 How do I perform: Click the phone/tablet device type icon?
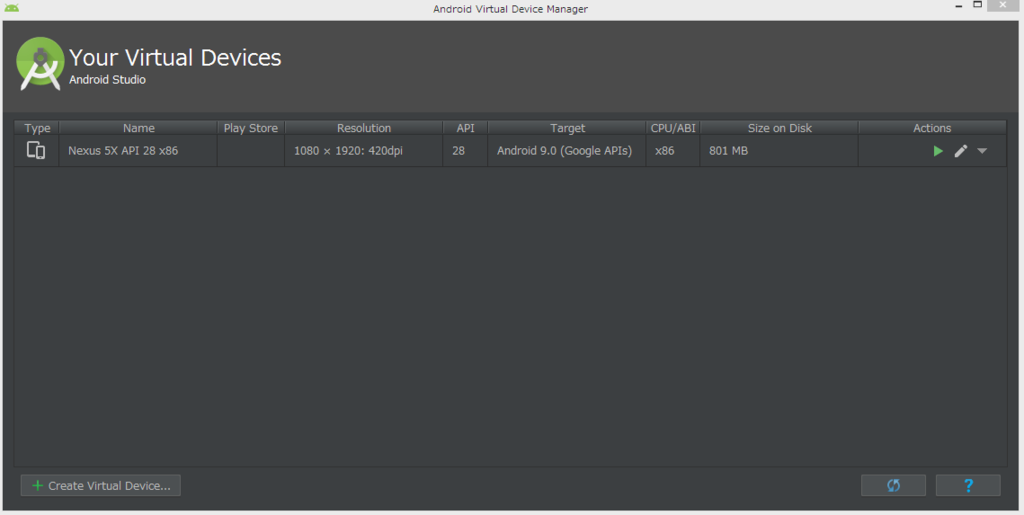(36, 151)
